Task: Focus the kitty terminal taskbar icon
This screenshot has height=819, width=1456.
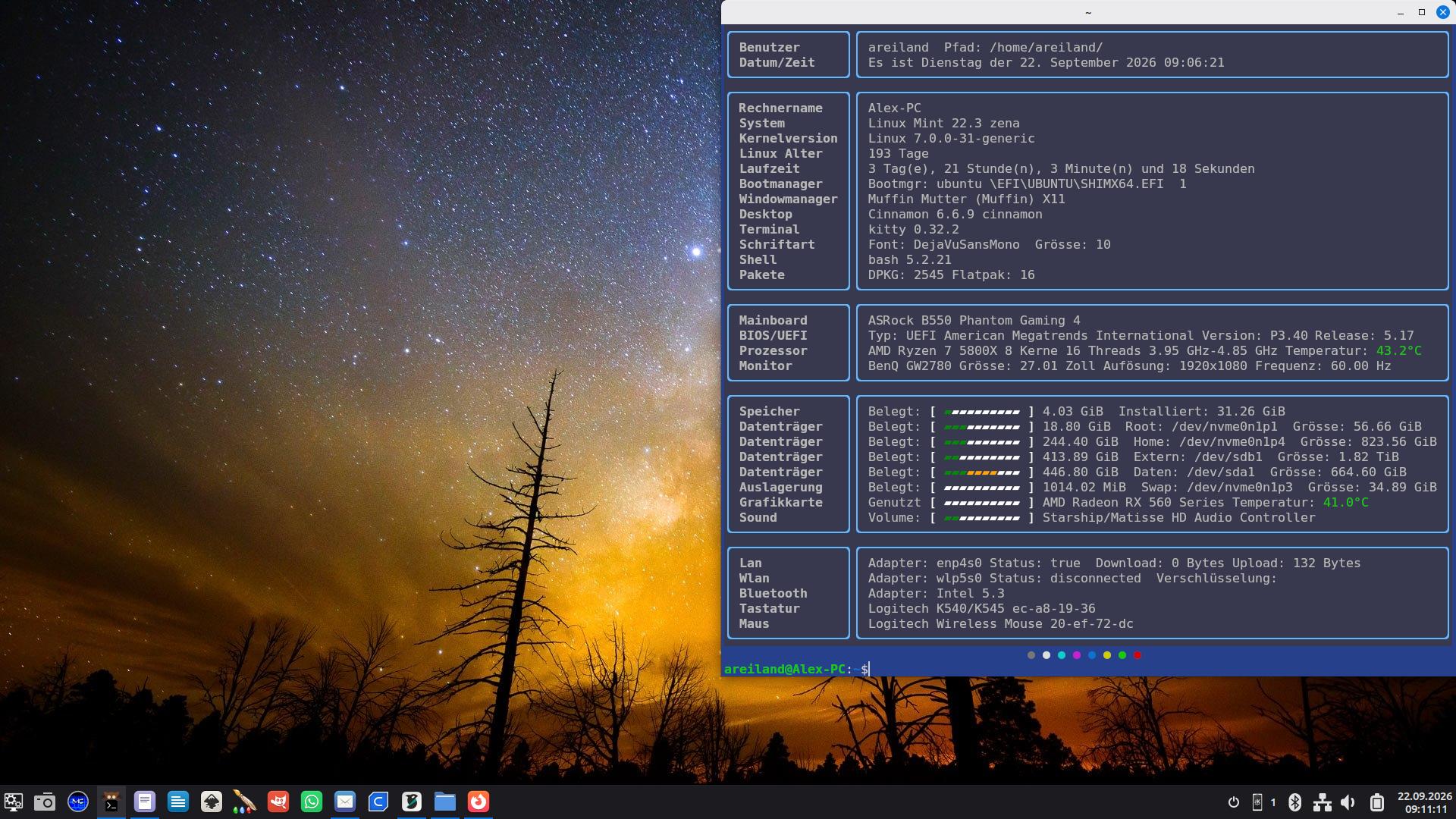Action: (111, 802)
